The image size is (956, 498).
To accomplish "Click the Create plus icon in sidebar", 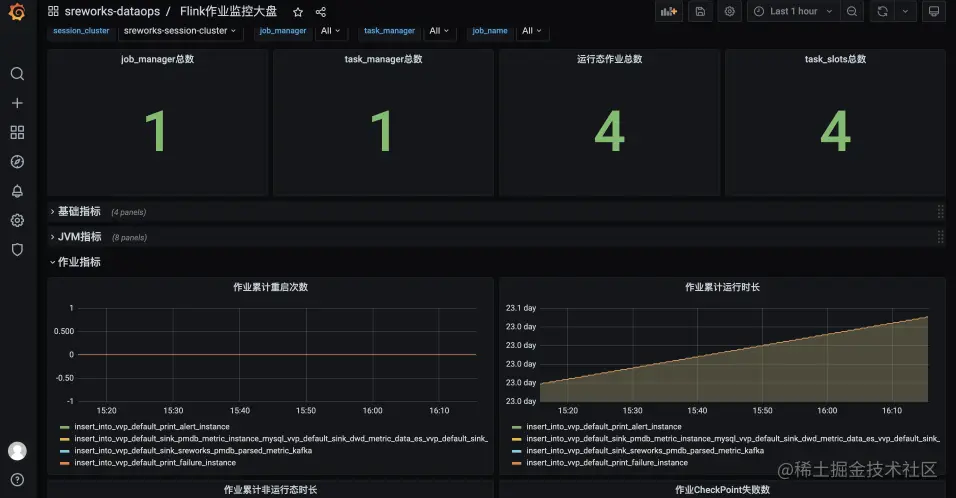I will click(17, 103).
